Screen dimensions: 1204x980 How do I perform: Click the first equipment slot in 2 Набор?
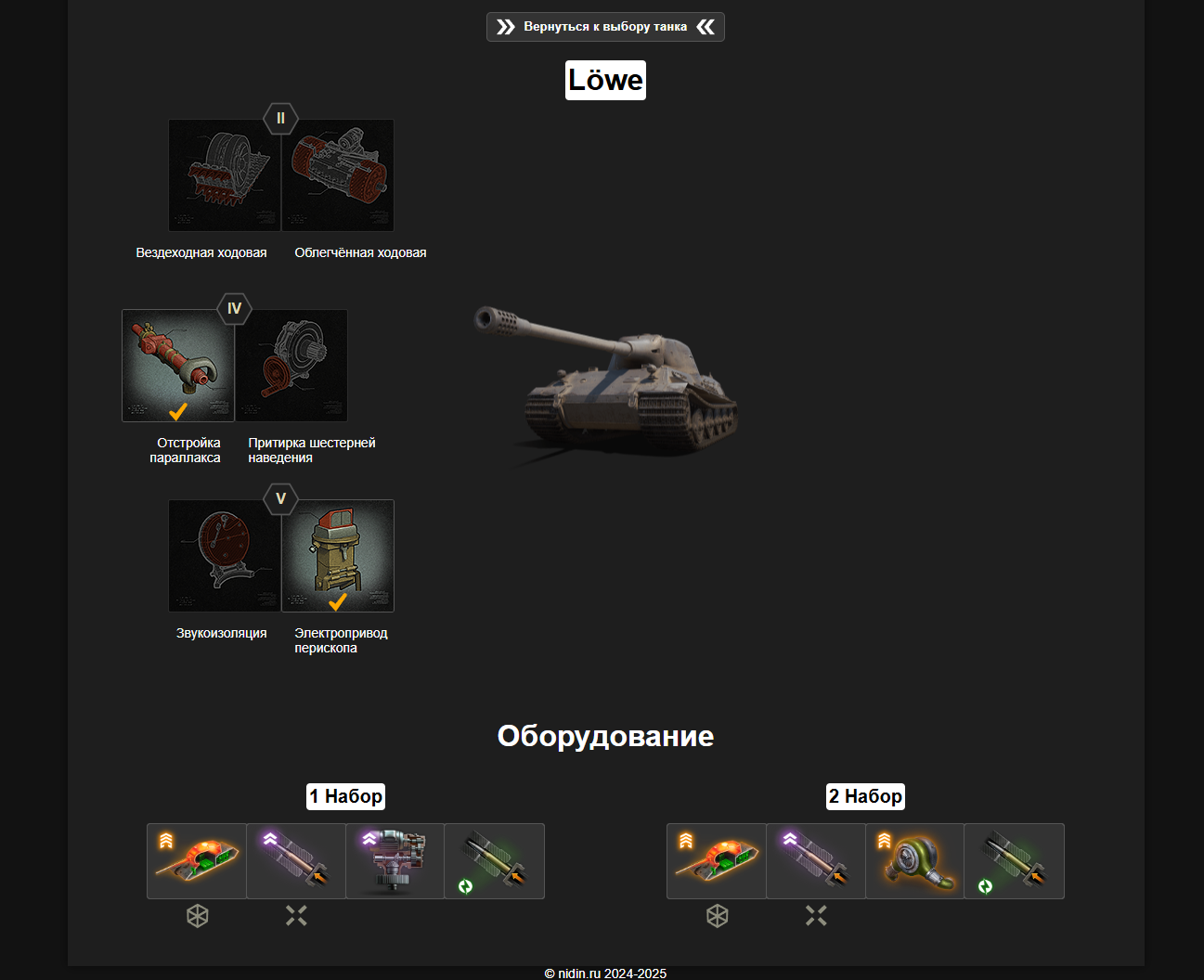click(x=717, y=861)
